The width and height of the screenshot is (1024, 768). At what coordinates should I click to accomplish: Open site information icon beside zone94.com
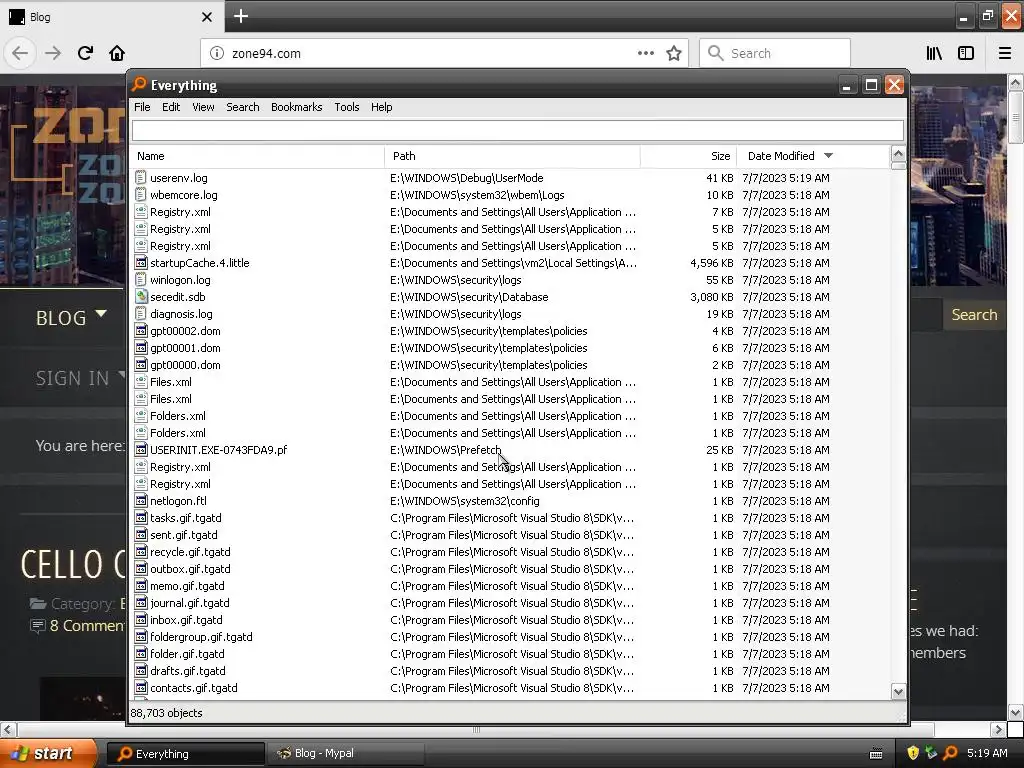point(217,53)
